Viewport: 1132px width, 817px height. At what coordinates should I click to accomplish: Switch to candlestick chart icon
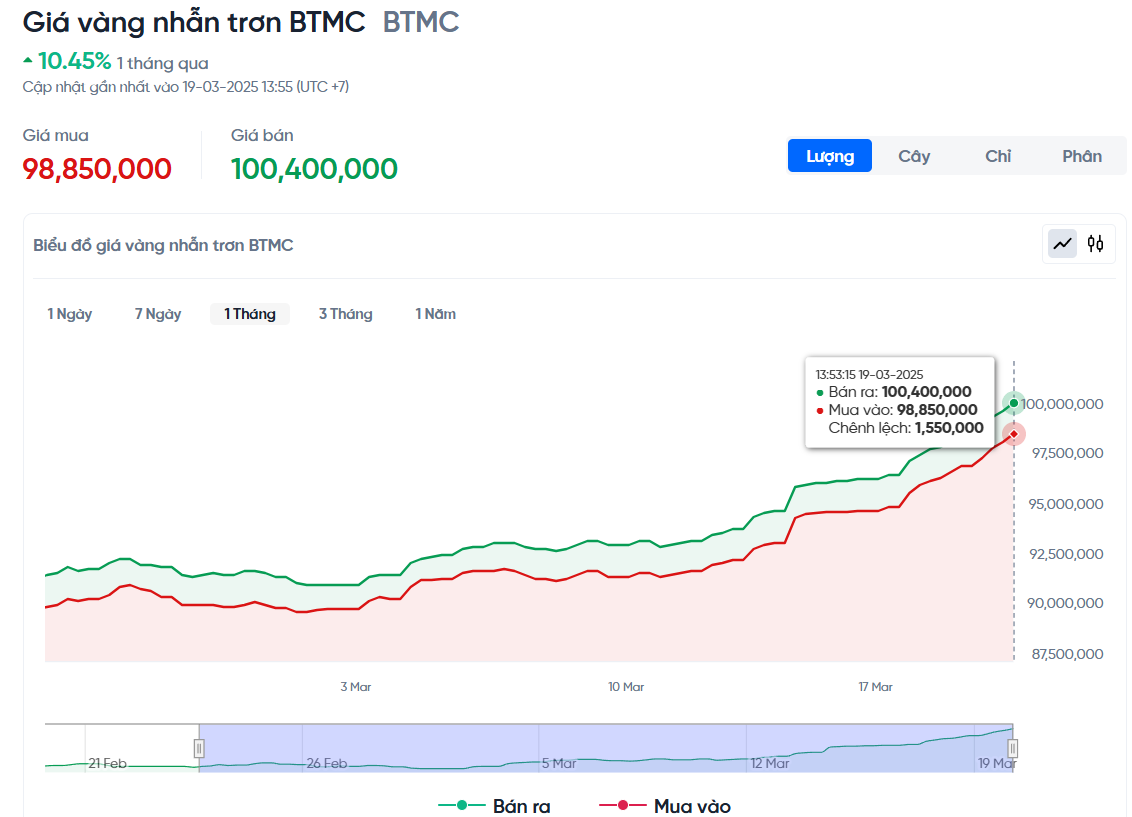click(1096, 243)
